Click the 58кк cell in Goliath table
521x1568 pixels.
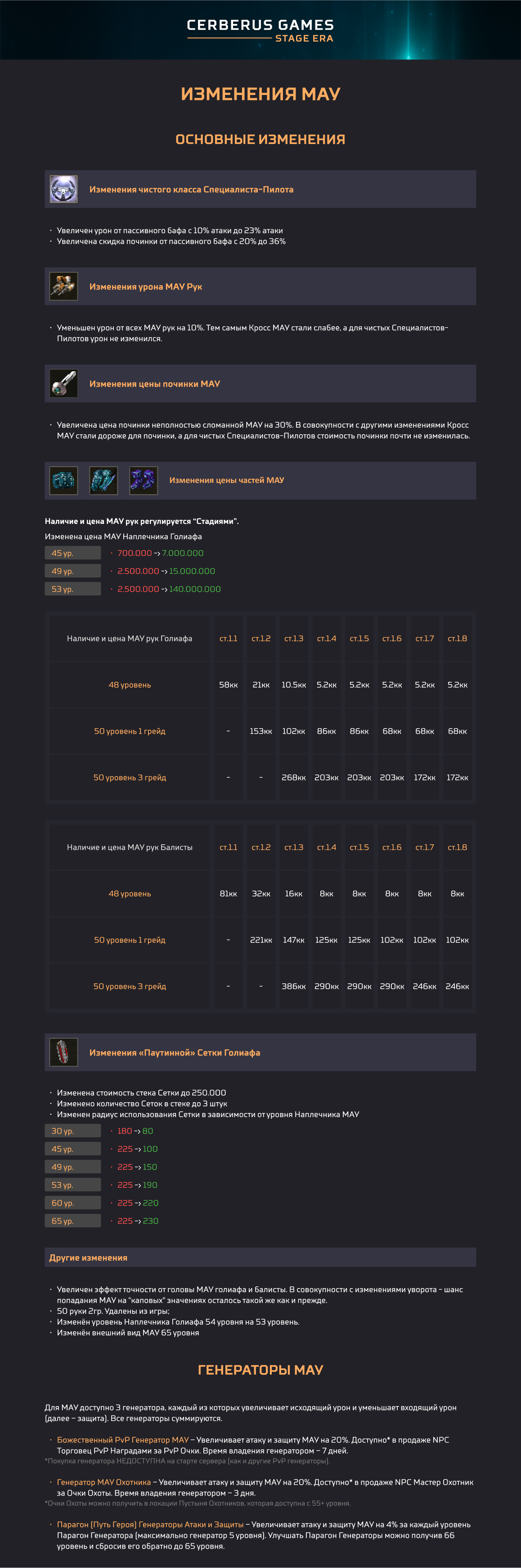click(x=228, y=685)
